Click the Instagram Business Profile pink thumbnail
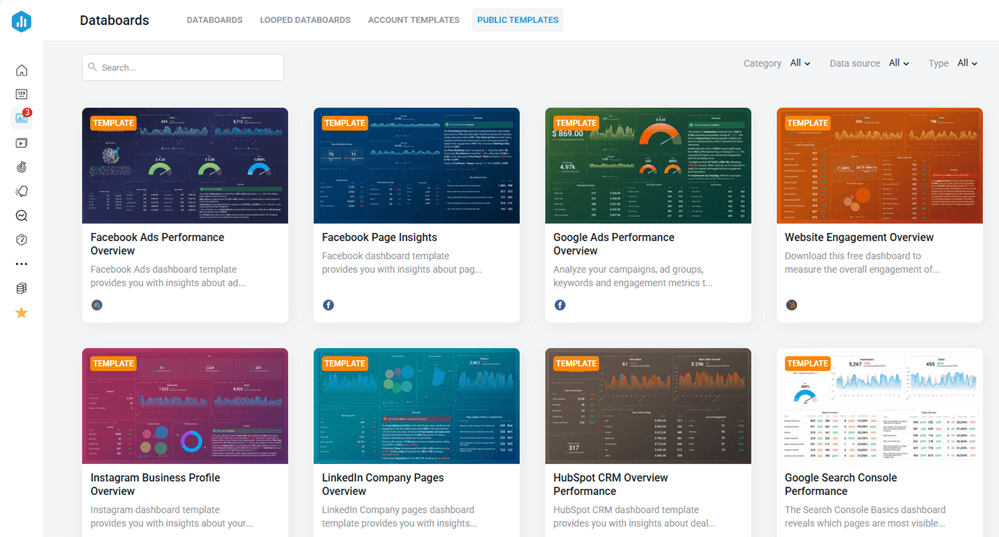Screen dimensions: 999x537 [185, 406]
